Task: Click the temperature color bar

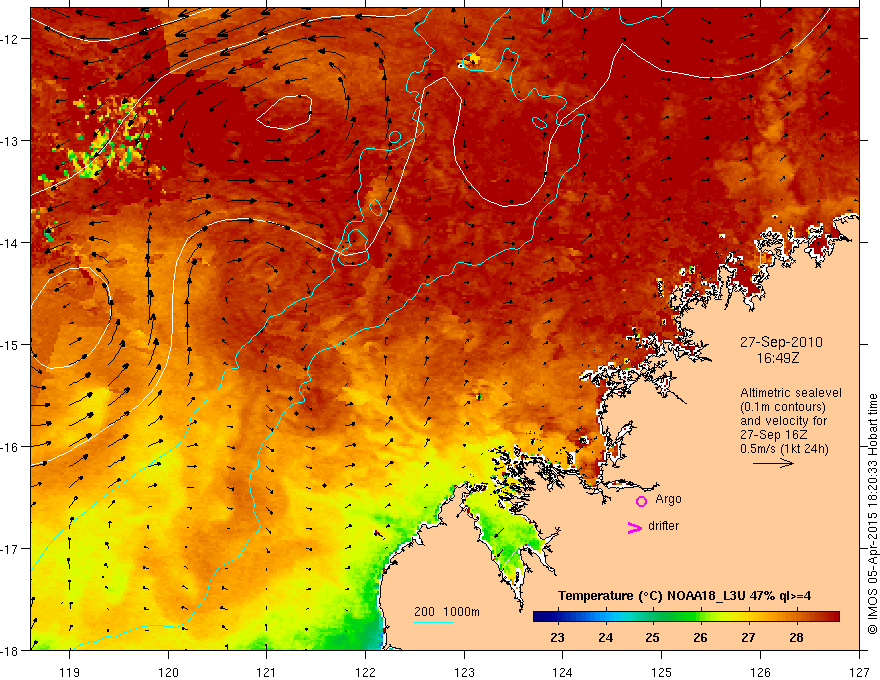Action: coord(686,616)
